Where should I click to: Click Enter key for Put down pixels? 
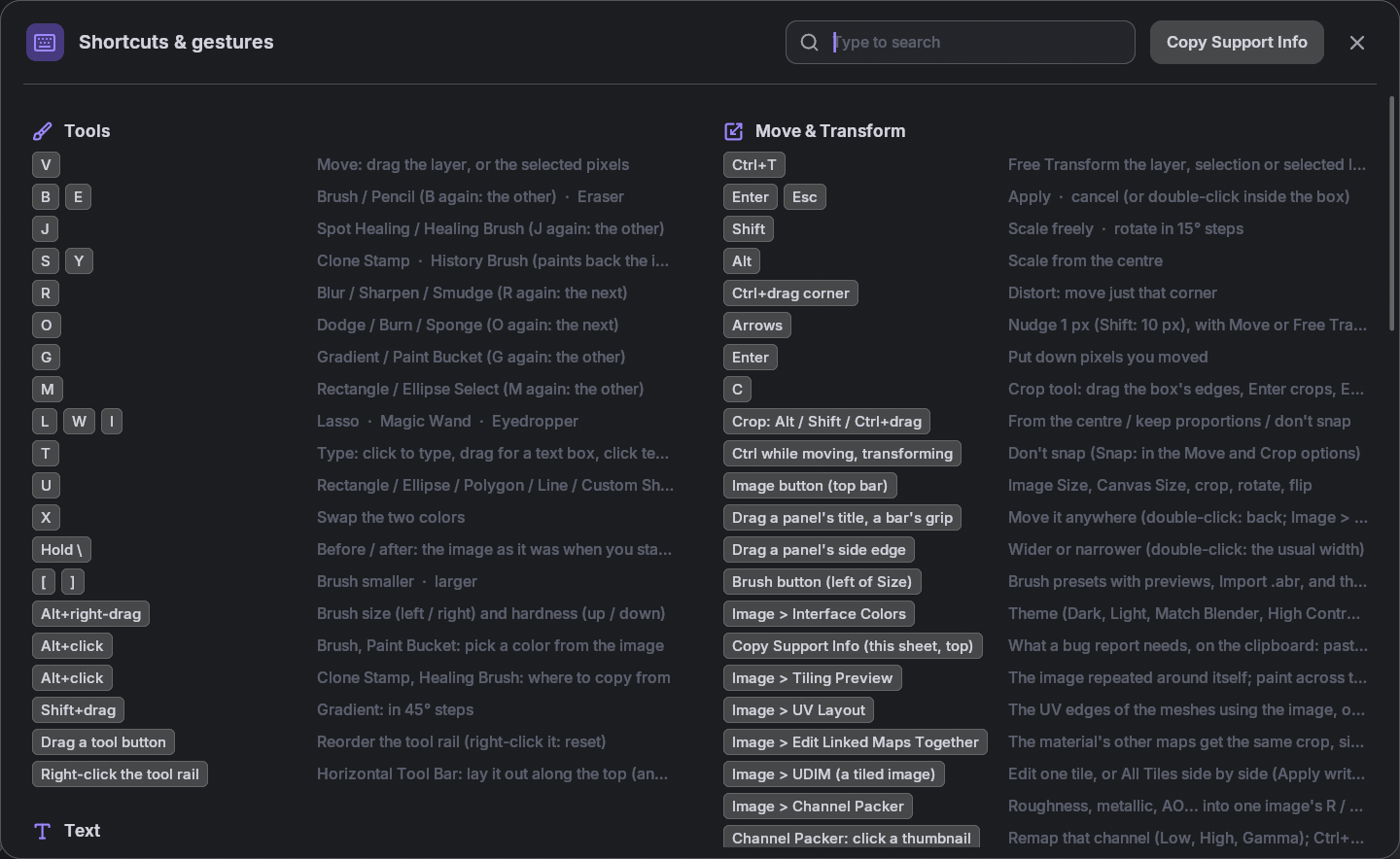click(751, 358)
